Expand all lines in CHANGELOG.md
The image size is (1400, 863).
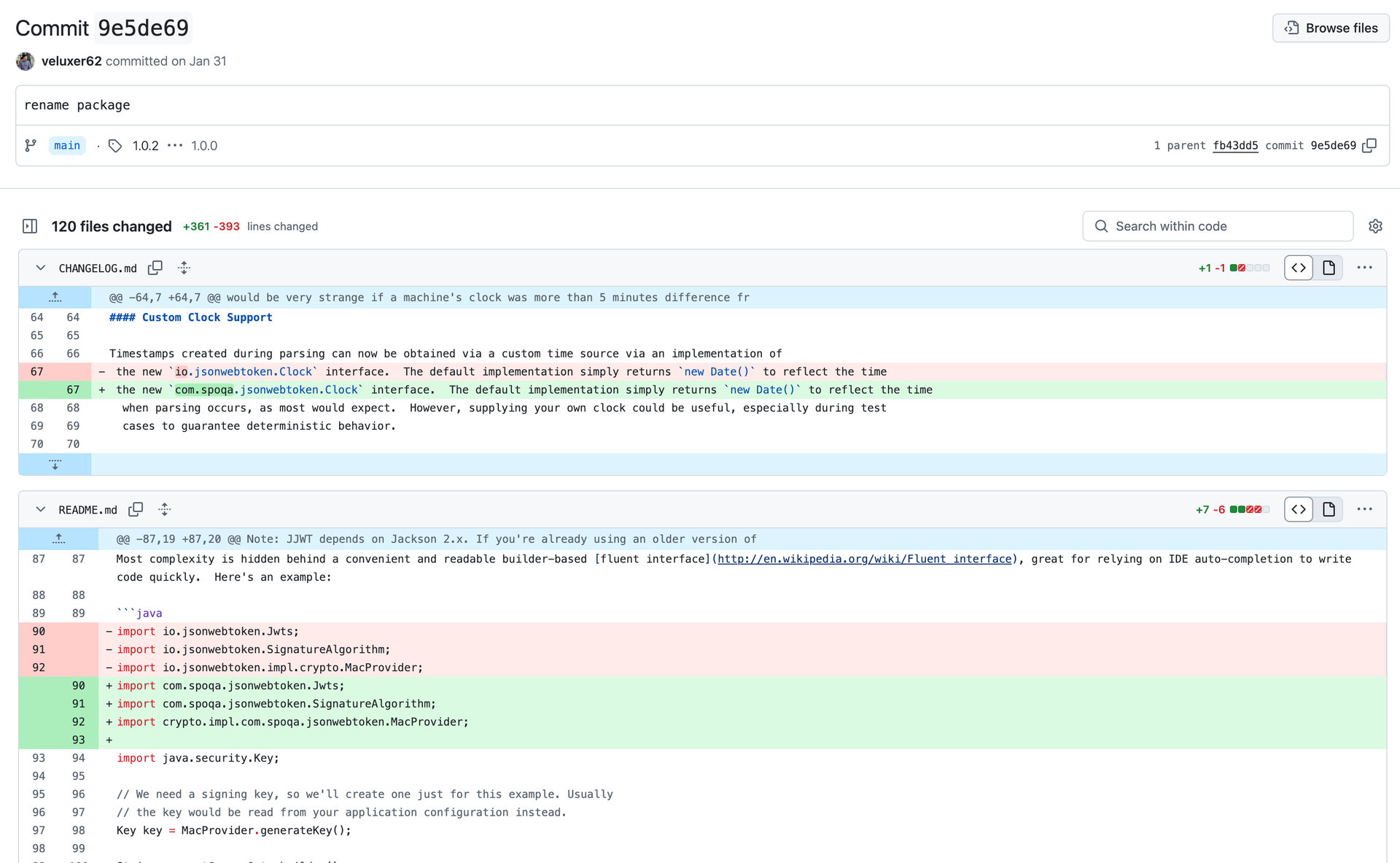(184, 268)
